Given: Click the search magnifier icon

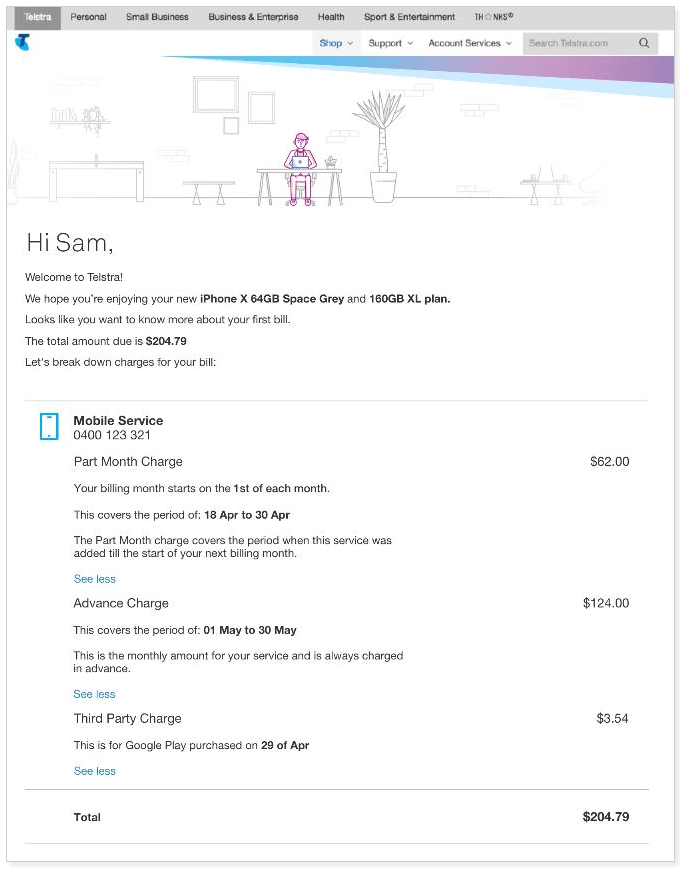Looking at the screenshot, I should (645, 43).
